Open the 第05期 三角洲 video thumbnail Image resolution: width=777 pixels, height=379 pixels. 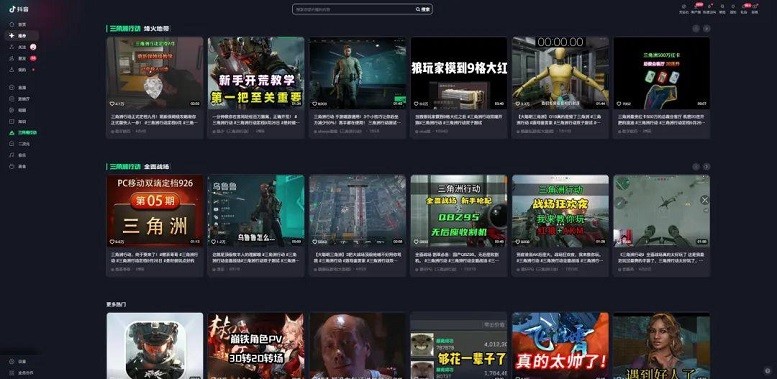[x=155, y=211]
